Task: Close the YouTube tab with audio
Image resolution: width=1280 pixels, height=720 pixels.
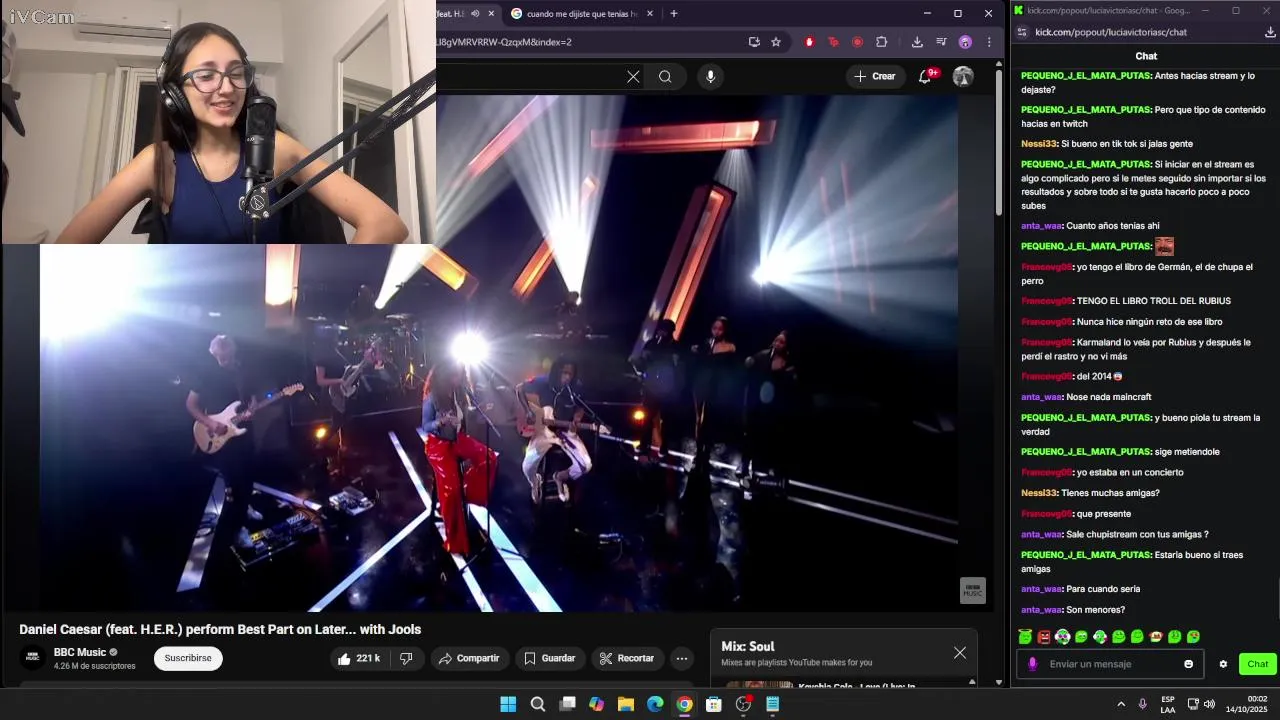Action: (491, 14)
